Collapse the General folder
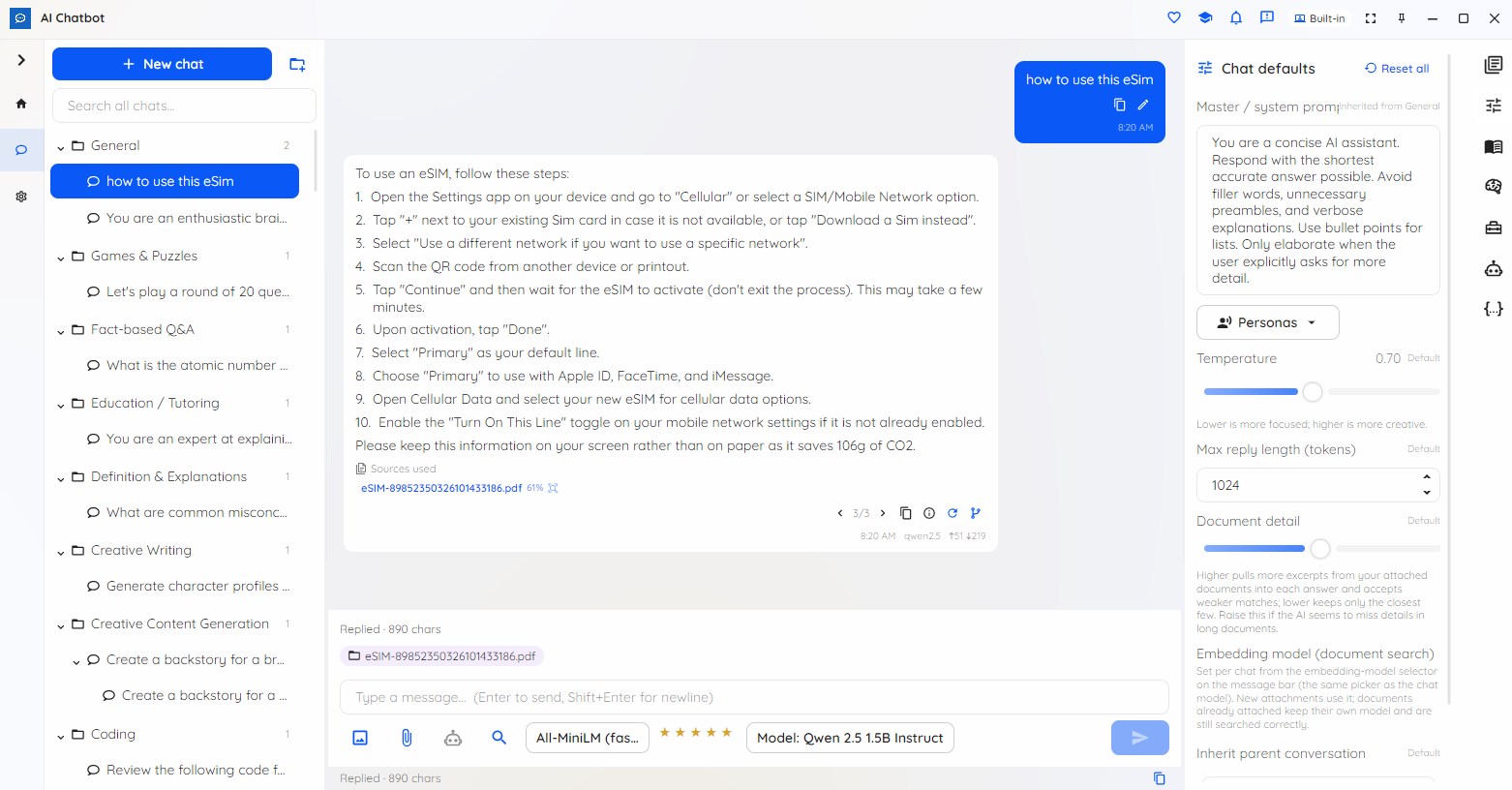Screen dimensions: 1512x790 pos(61,146)
